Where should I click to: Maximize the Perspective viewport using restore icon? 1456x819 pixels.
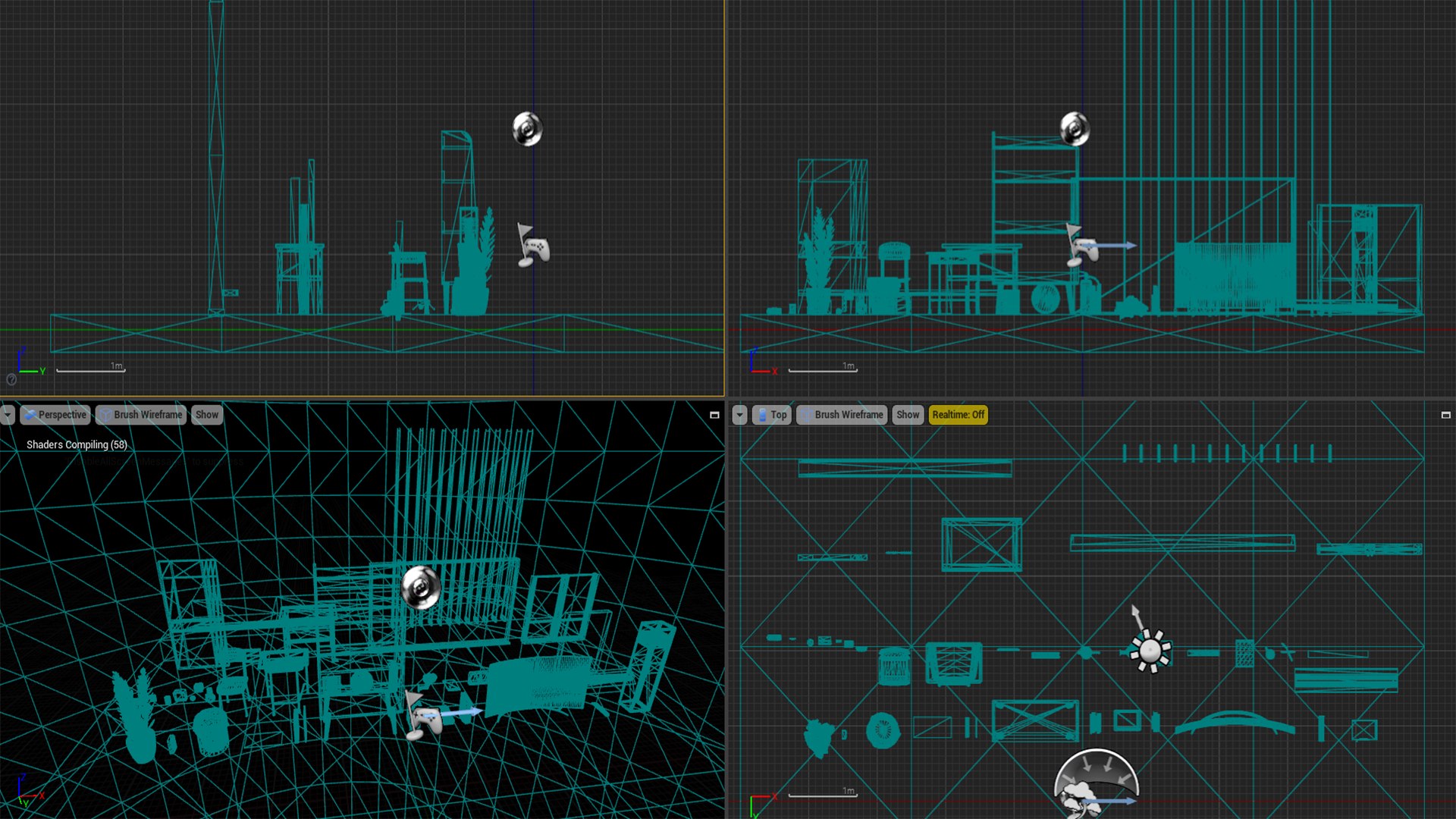point(714,415)
